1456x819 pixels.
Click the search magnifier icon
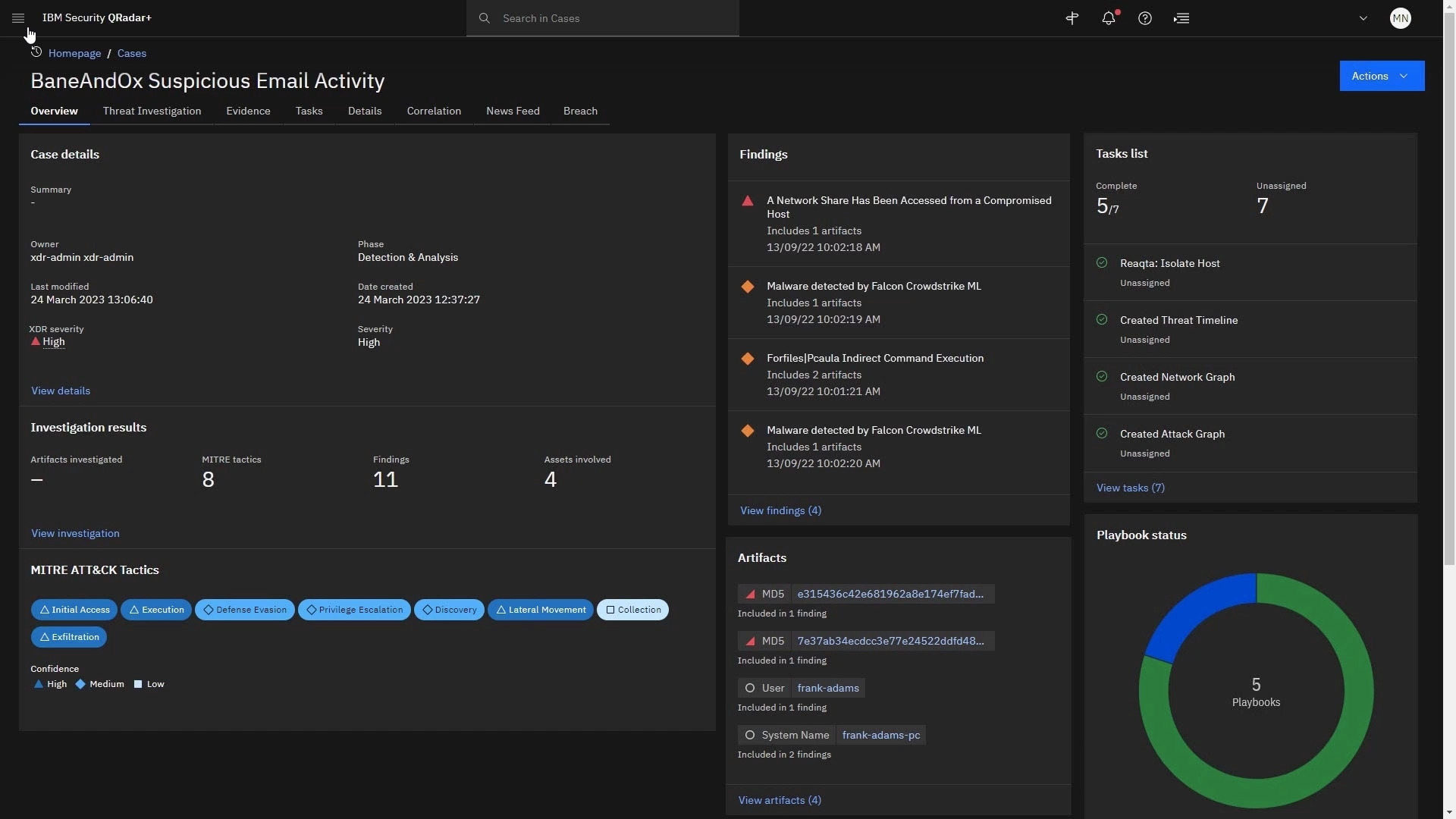click(485, 18)
